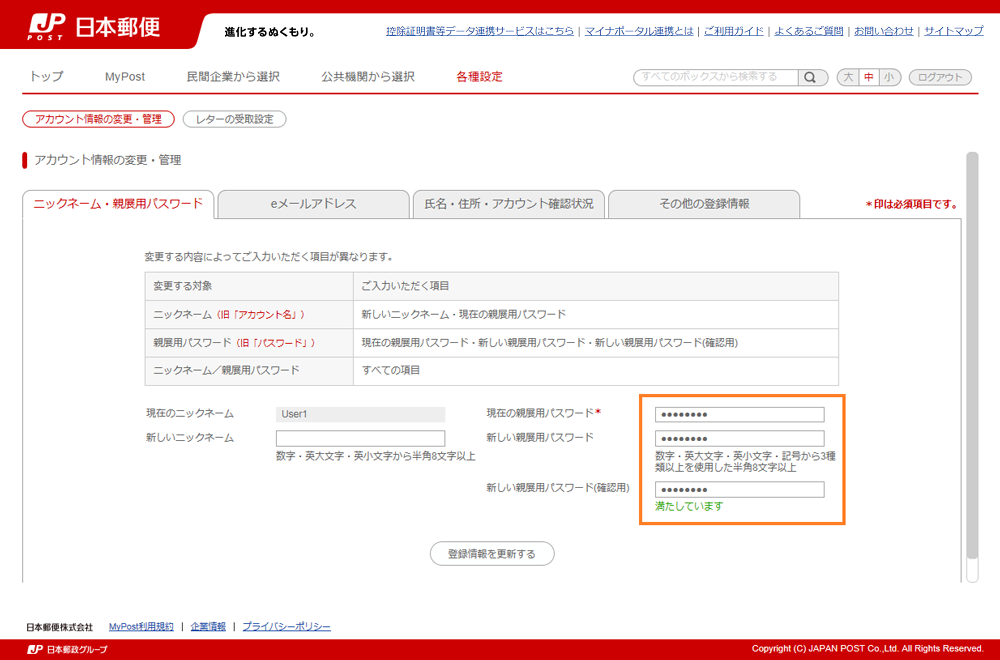Open マイナポータル連携とは link
Image resolution: width=1000 pixels, height=660 pixels.
coord(638,31)
